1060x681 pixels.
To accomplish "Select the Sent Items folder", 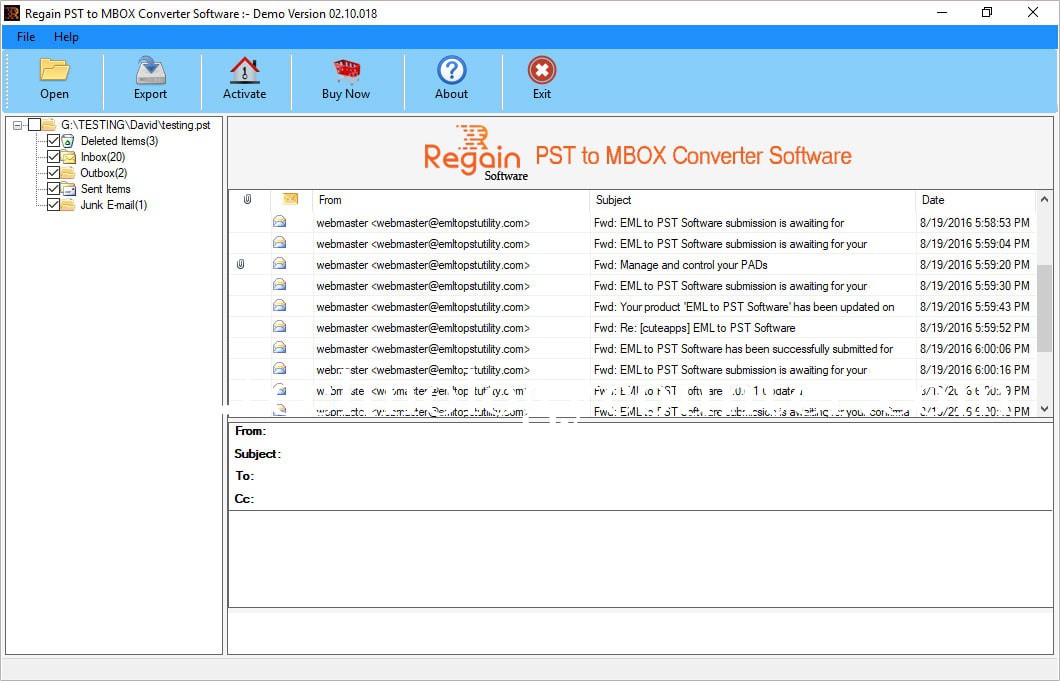I will [105, 189].
